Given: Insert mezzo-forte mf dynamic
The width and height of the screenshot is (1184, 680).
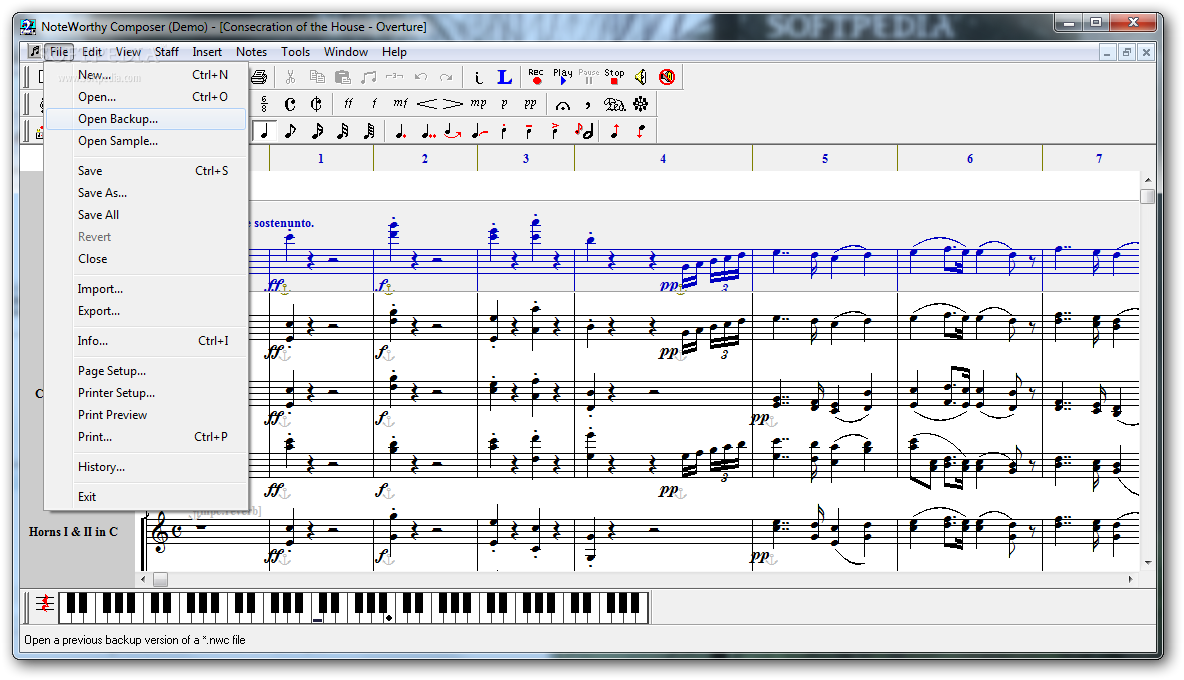Looking at the screenshot, I should [400, 104].
